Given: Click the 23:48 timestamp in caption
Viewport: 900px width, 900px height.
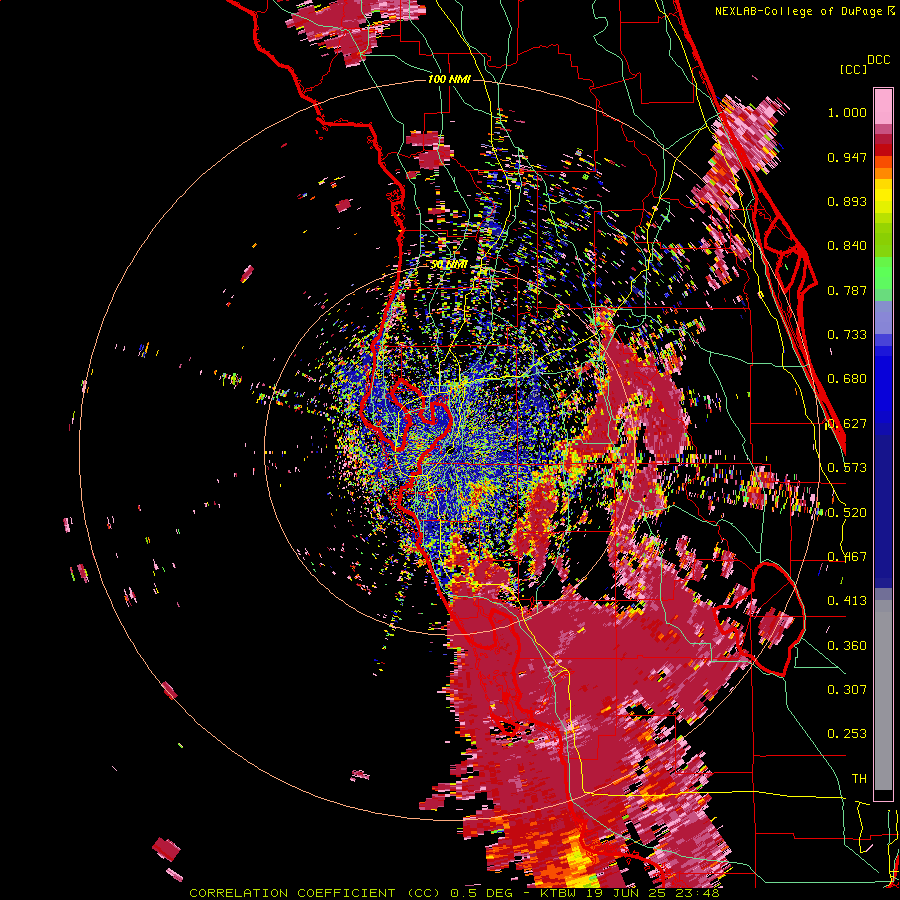Looking at the screenshot, I should click(697, 893).
